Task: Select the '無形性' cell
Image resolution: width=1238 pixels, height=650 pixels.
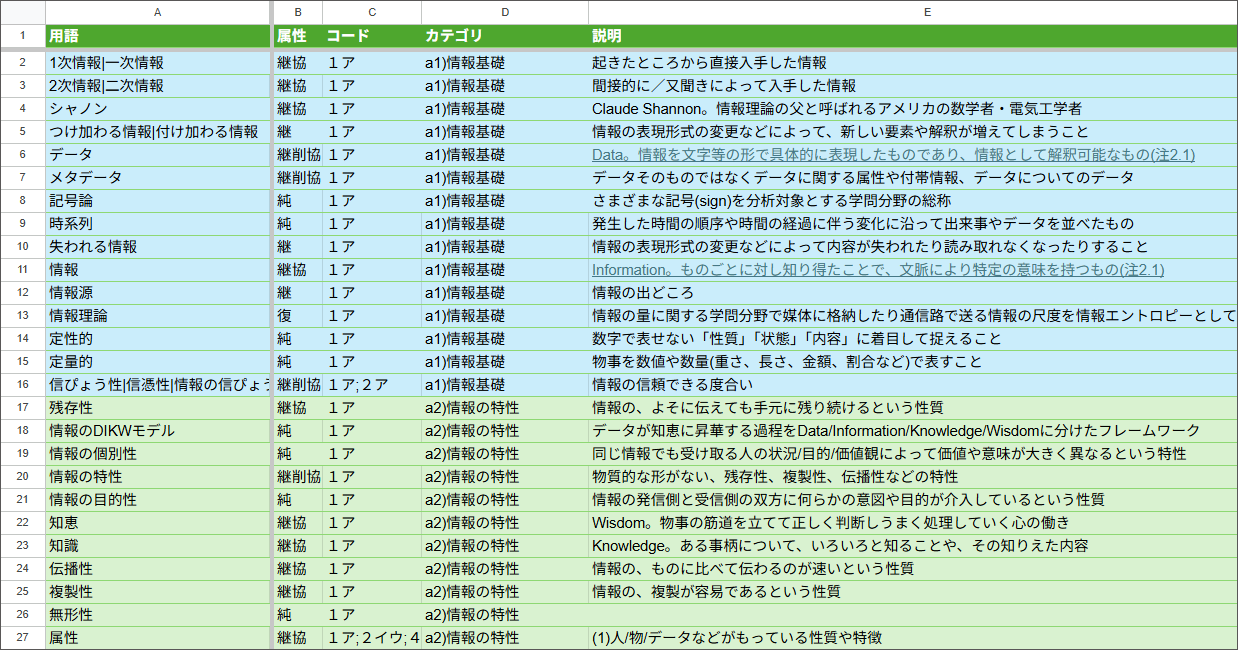Action: pyautogui.click(x=158, y=615)
